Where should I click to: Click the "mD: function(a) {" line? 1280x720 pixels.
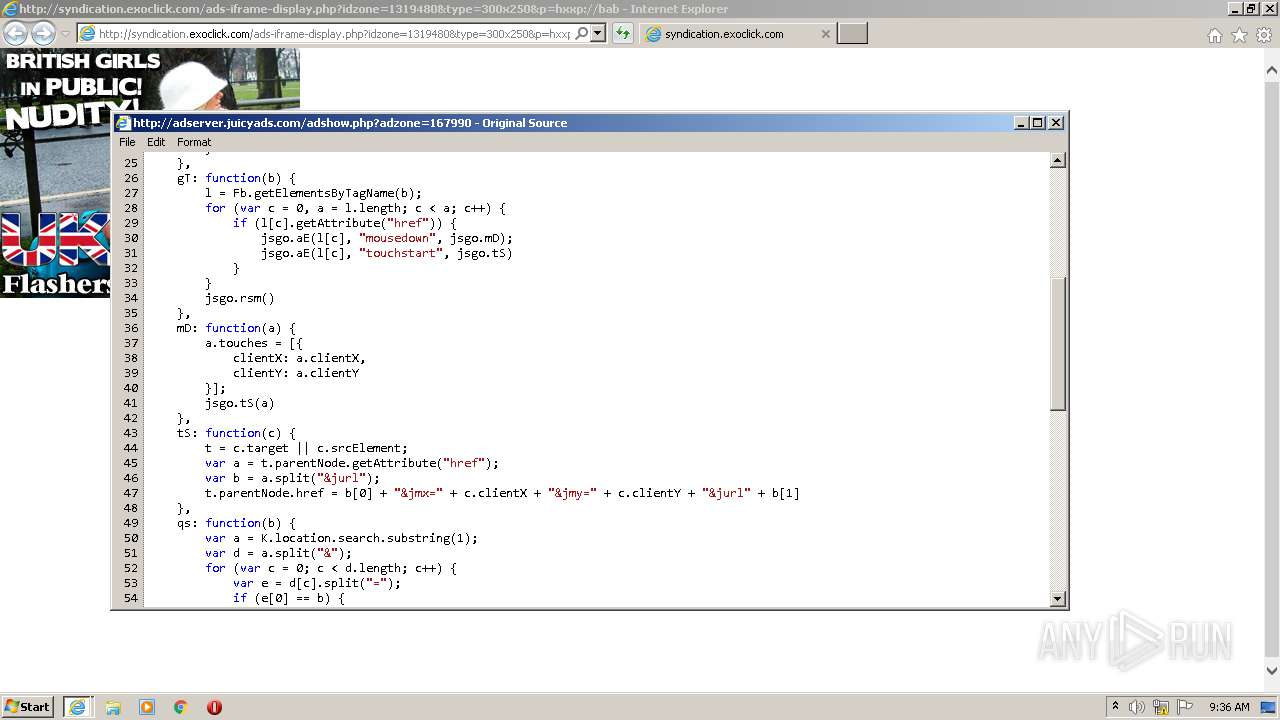236,328
